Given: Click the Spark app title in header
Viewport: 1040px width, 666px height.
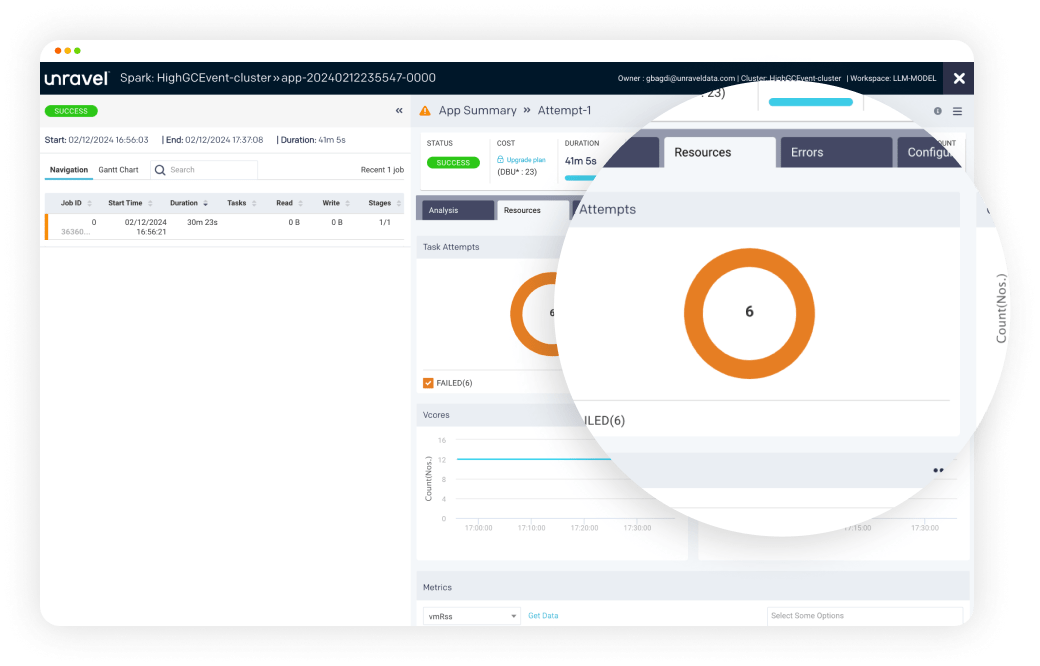Looking at the screenshot, I should point(278,78).
